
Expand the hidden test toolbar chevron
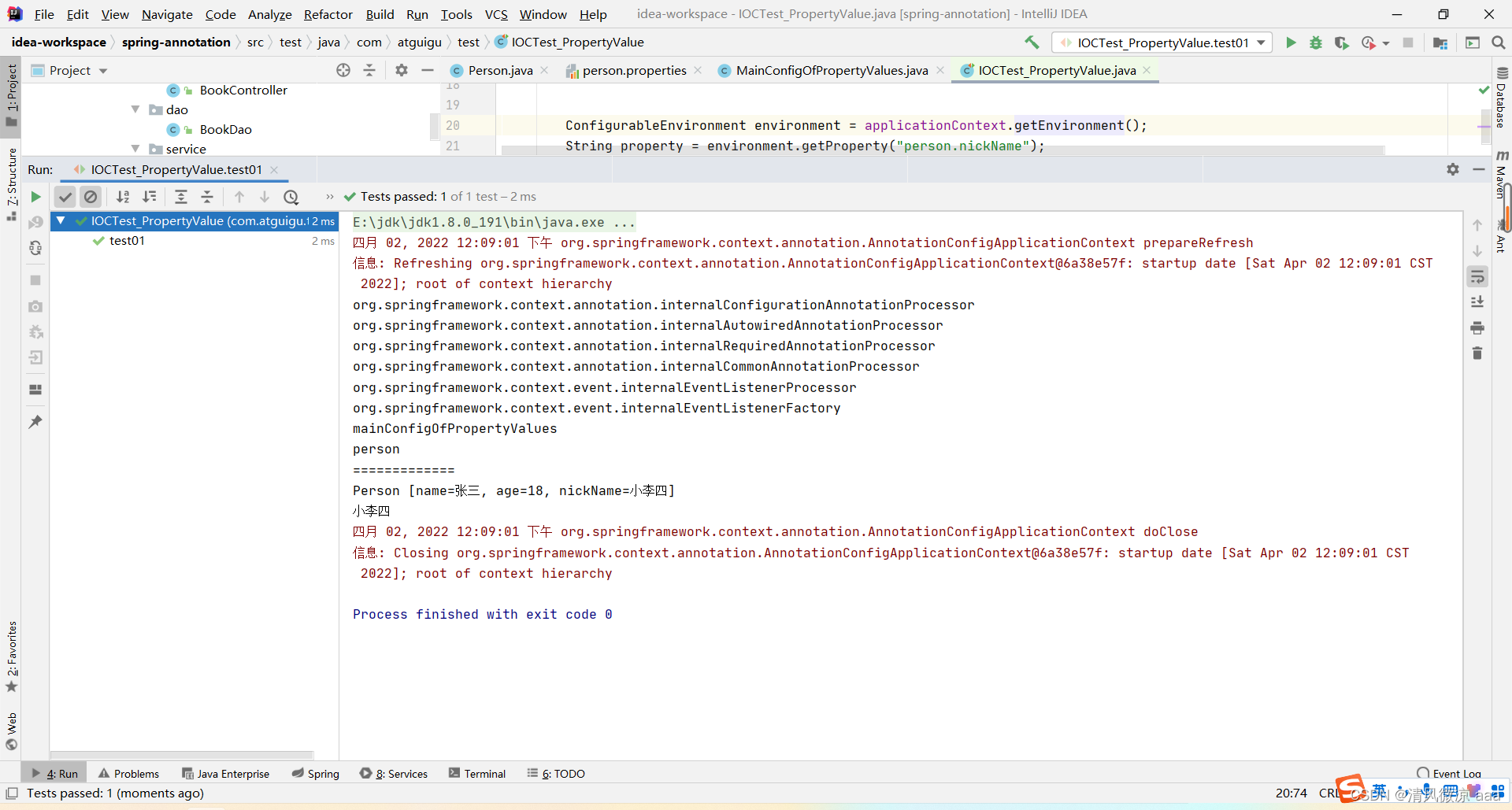click(330, 197)
